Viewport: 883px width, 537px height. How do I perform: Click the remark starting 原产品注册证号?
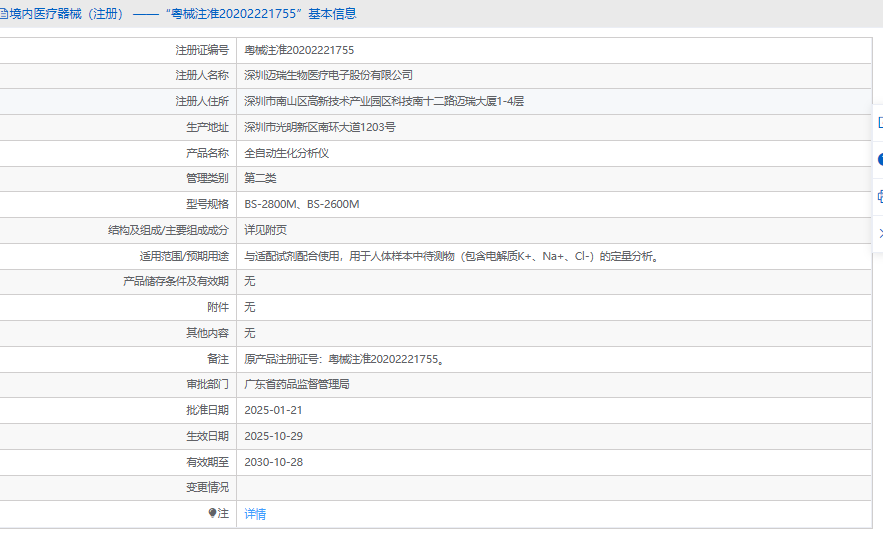click(x=345, y=359)
